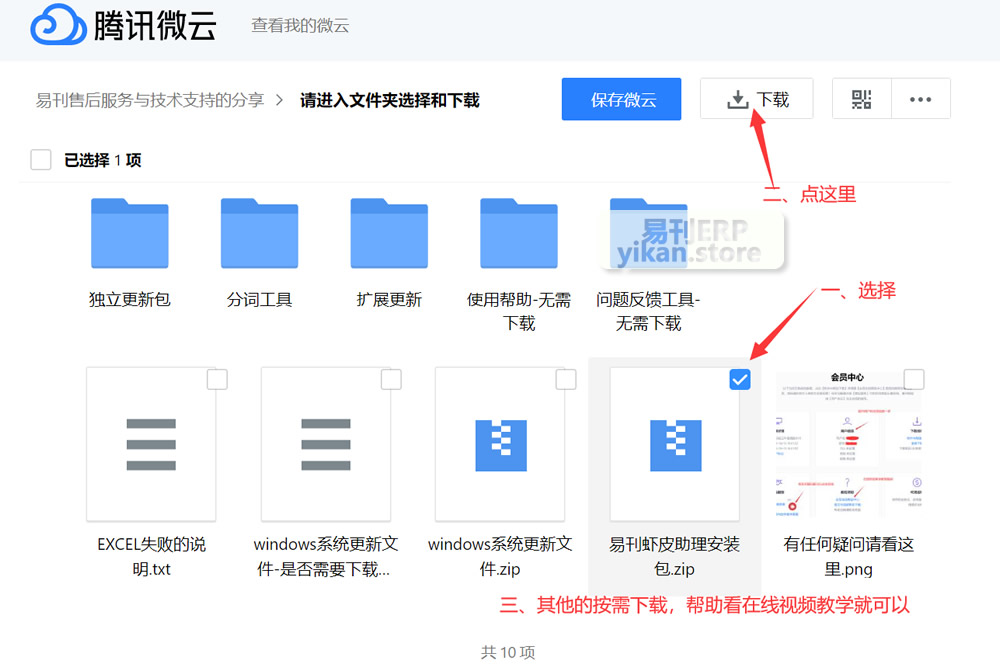Toggle the select-all checkbox
Viewport: 1000px width, 668px height.
pyautogui.click(x=41, y=160)
